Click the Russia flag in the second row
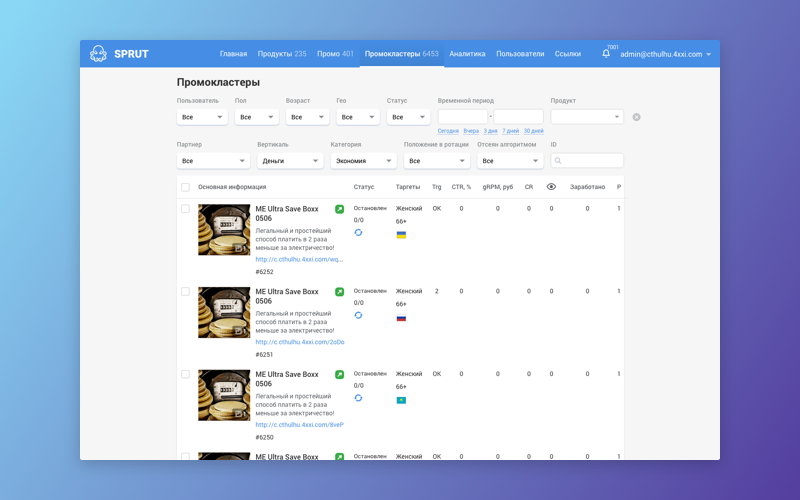800x500 pixels. pos(401,318)
